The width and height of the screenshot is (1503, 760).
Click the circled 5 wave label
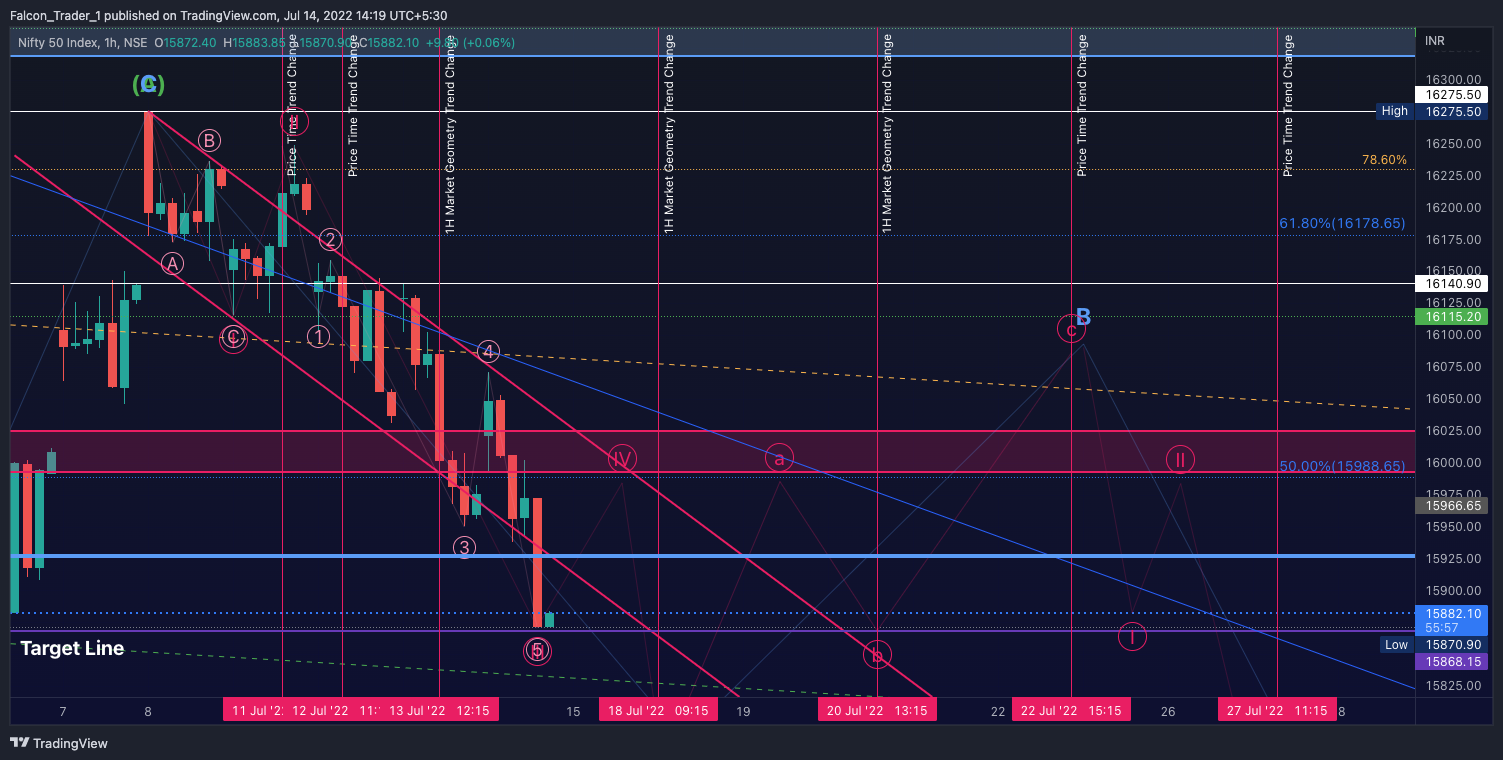(537, 651)
